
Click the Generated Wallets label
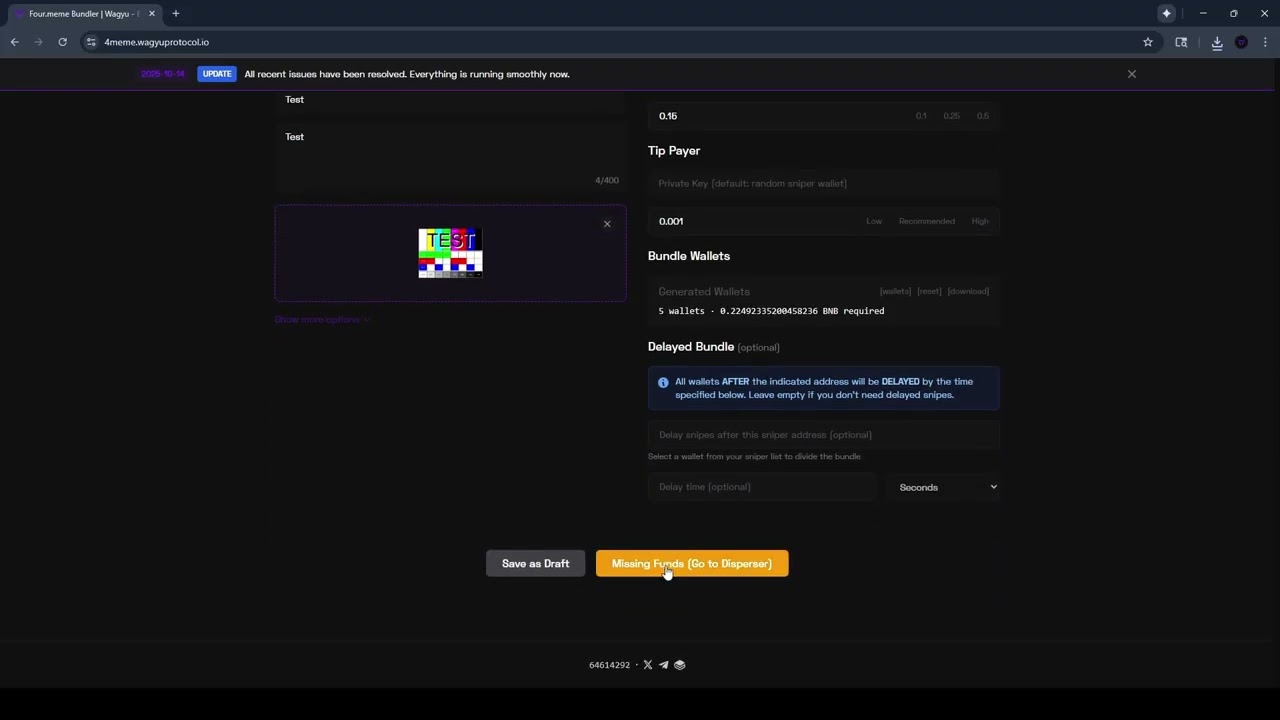(x=704, y=292)
